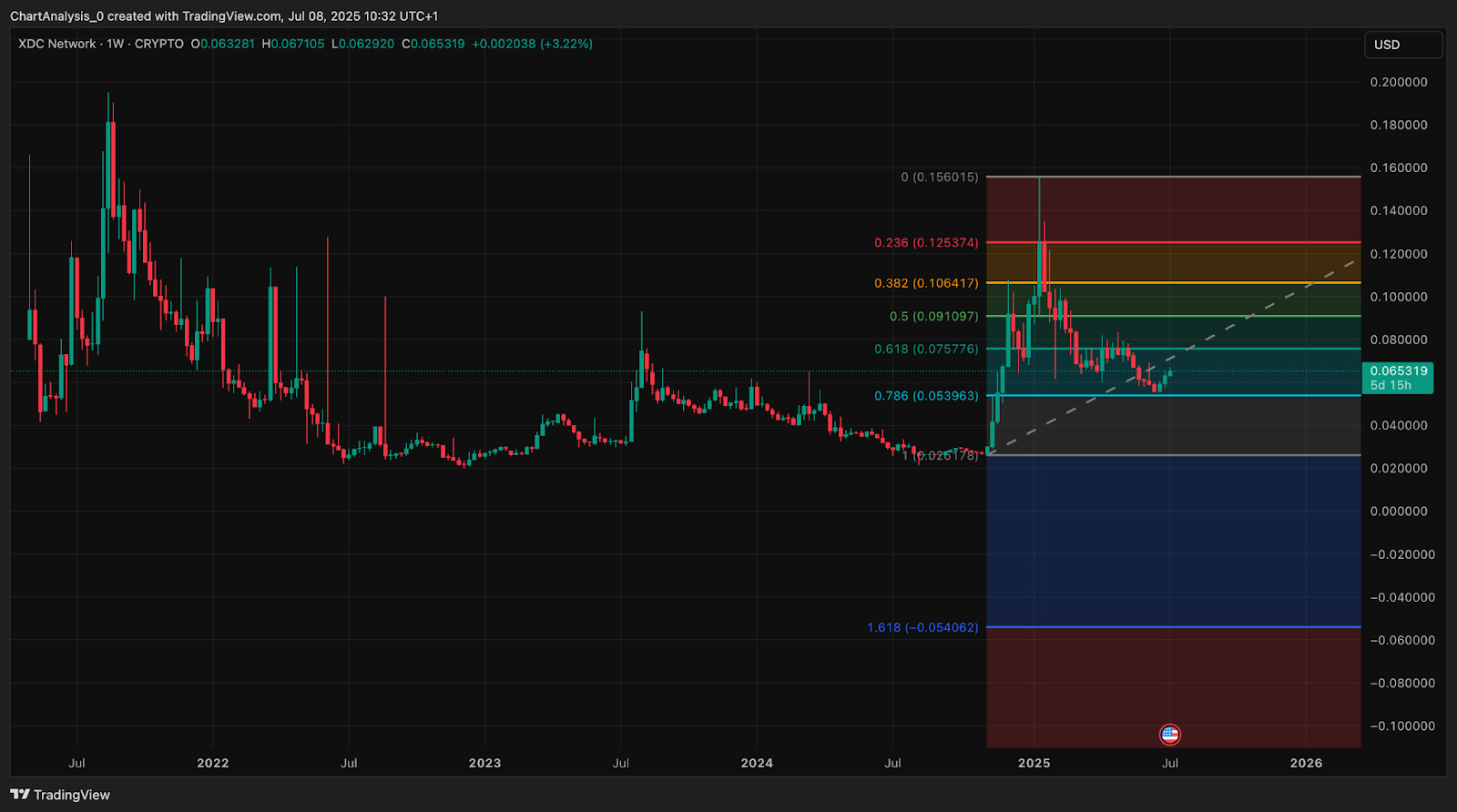Image resolution: width=1457 pixels, height=812 pixels.
Task: Click the +3.22% price change value
Action: [x=566, y=44]
